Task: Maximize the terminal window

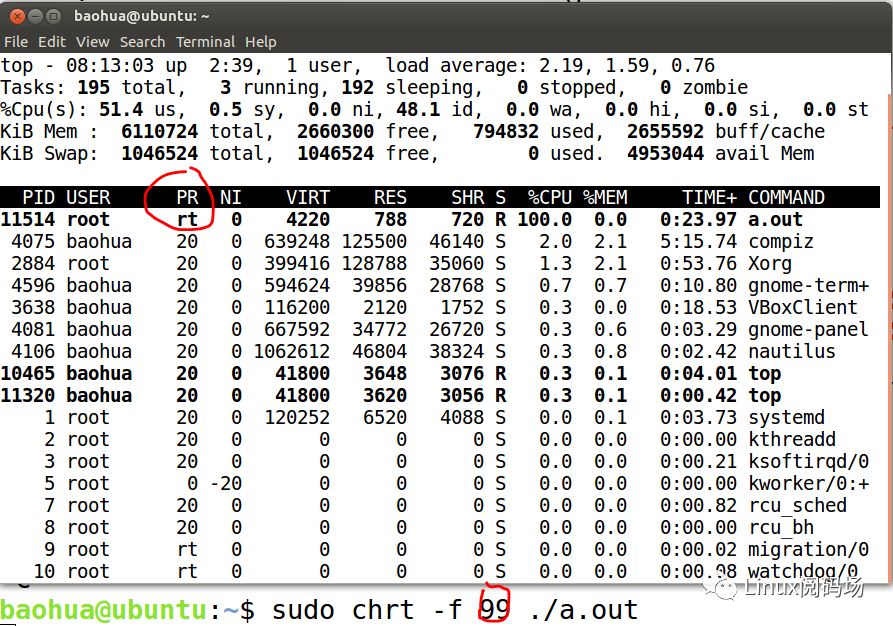Action: (x=54, y=16)
